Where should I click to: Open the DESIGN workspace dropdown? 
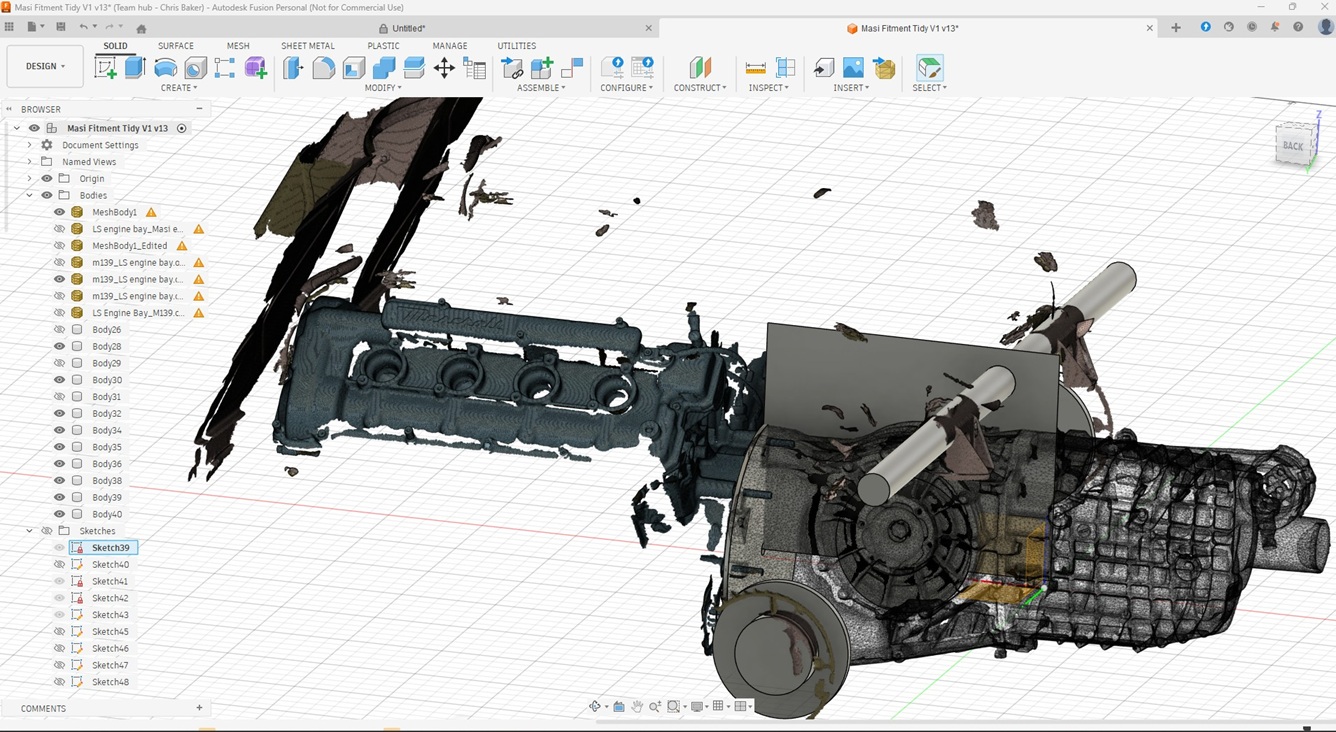45,67
